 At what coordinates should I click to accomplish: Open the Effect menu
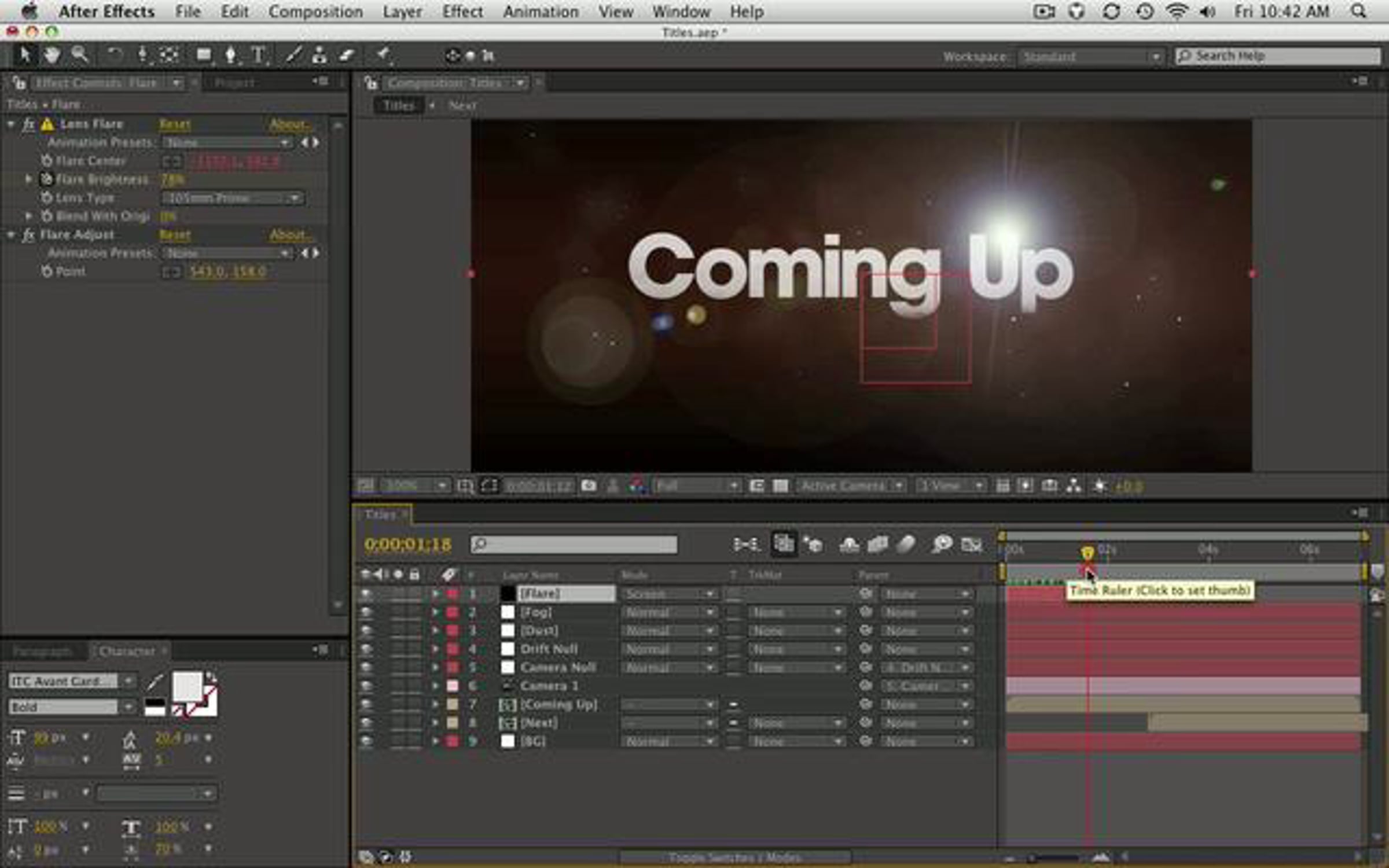(462, 12)
